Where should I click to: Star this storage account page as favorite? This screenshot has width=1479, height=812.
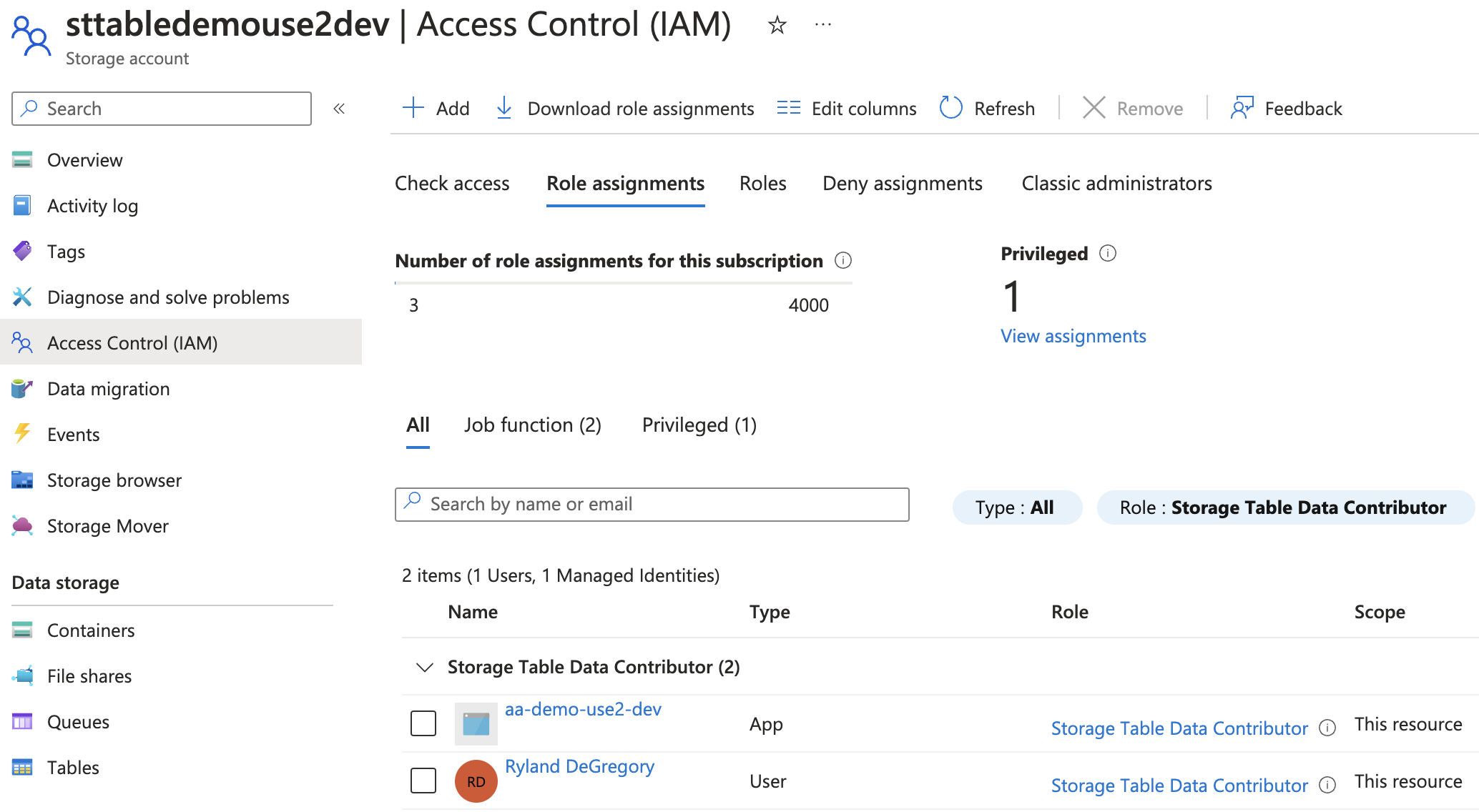(x=776, y=24)
